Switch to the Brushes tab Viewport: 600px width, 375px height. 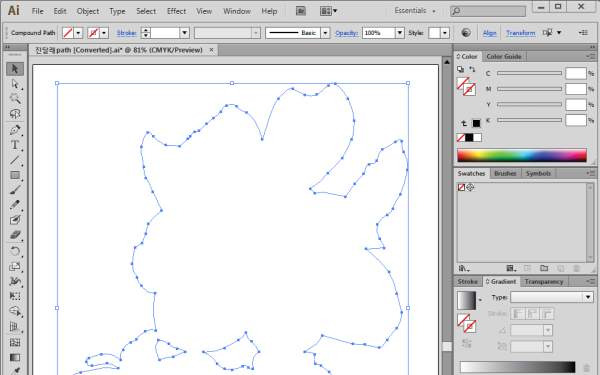coord(505,173)
